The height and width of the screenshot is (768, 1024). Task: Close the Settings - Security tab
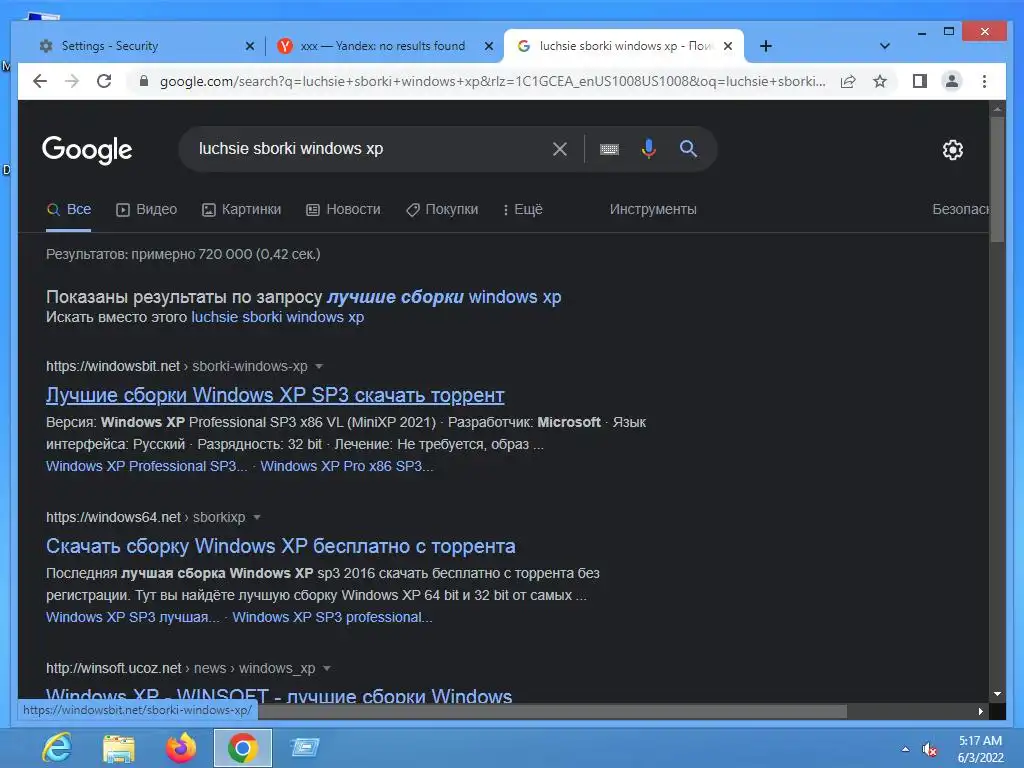(x=249, y=46)
